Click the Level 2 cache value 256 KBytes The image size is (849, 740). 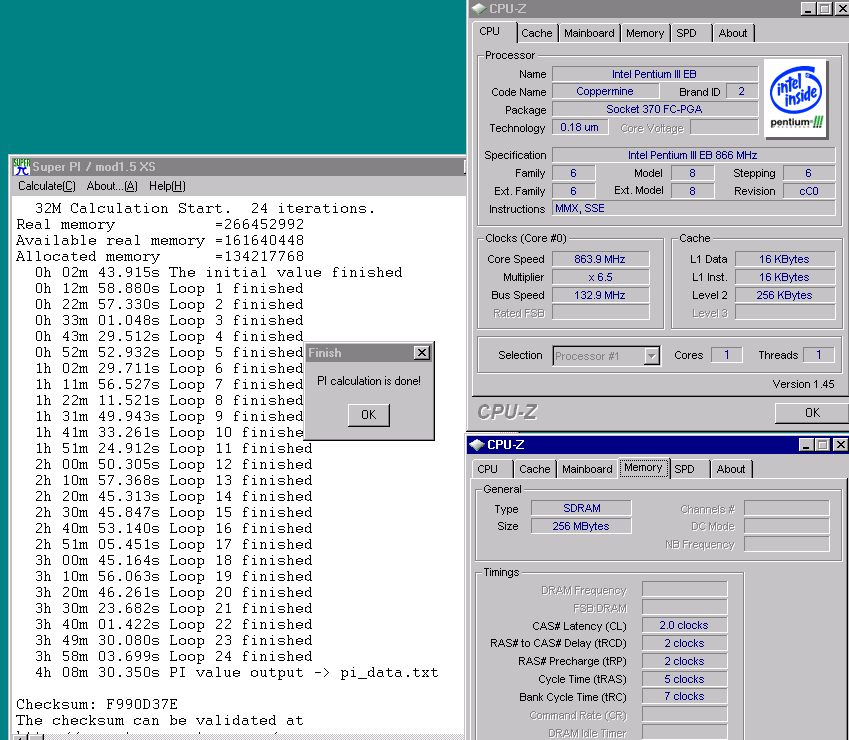tap(785, 295)
